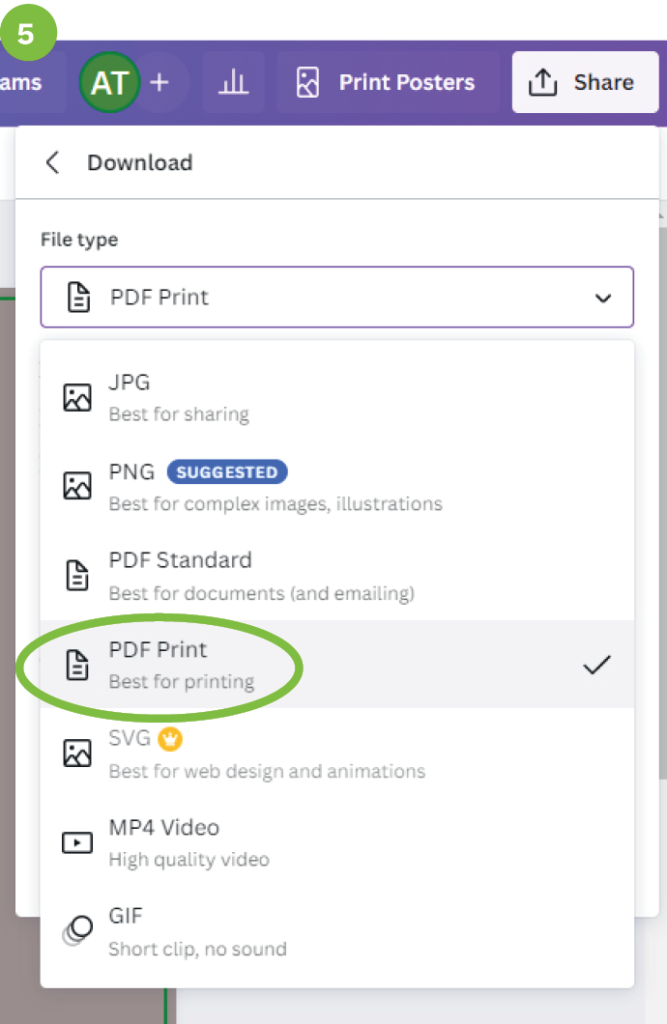Click the back arrow beside Download
Image resolution: width=667 pixels, height=1024 pixels.
click(x=53, y=163)
